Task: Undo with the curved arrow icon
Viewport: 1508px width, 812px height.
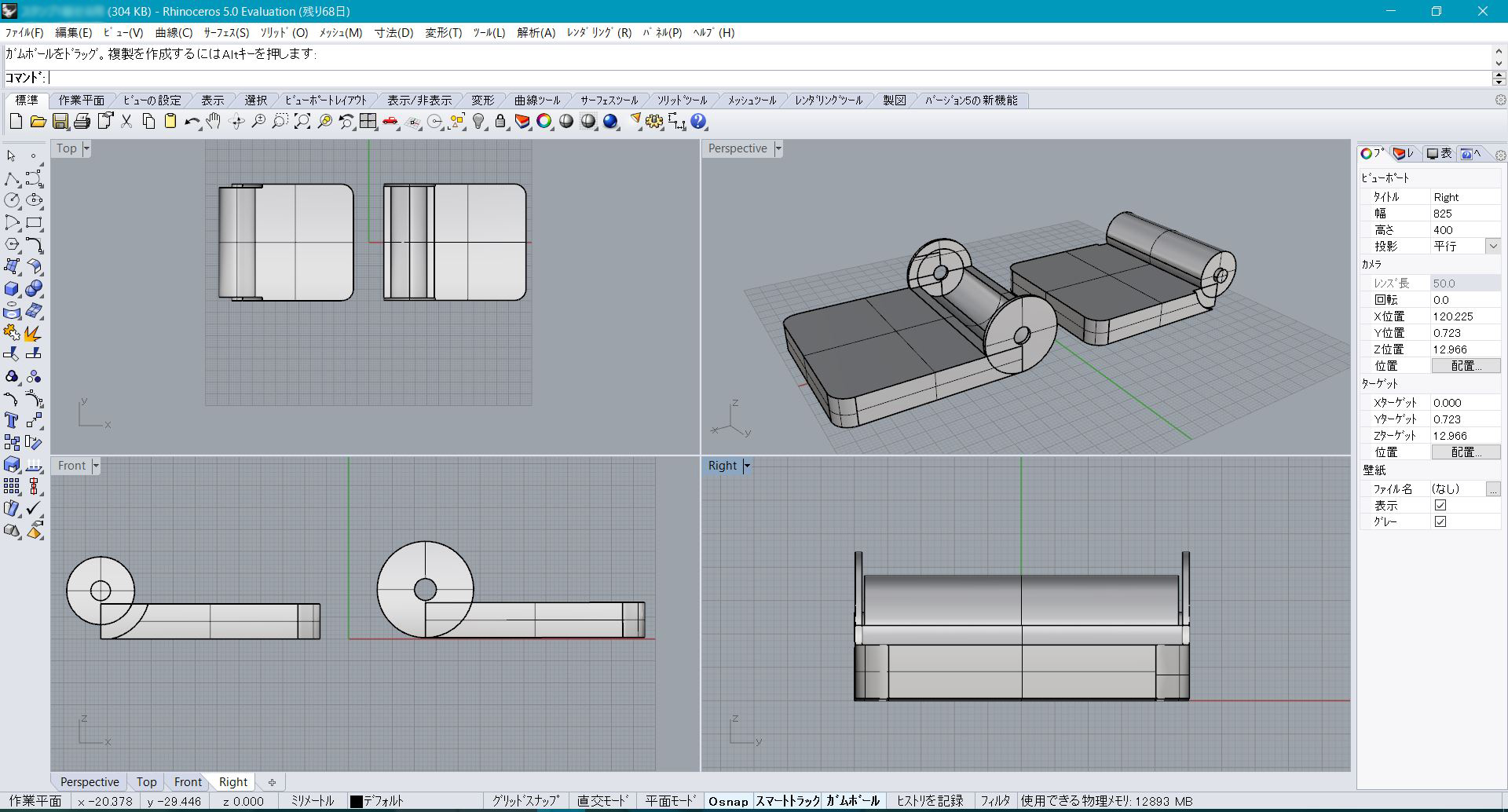Action: [192, 122]
